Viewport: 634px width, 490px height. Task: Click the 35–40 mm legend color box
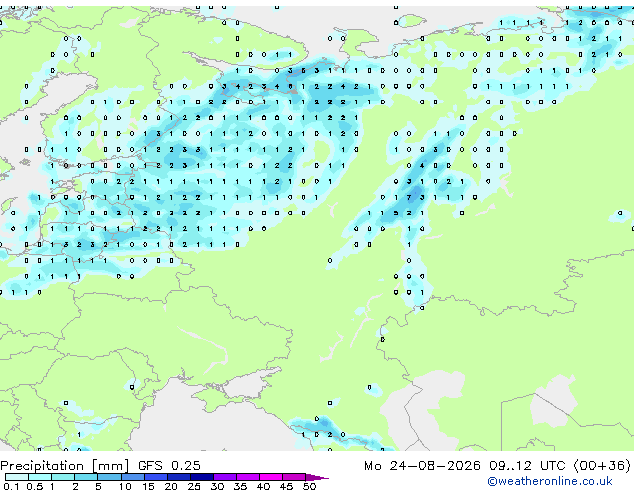[x=248, y=477]
